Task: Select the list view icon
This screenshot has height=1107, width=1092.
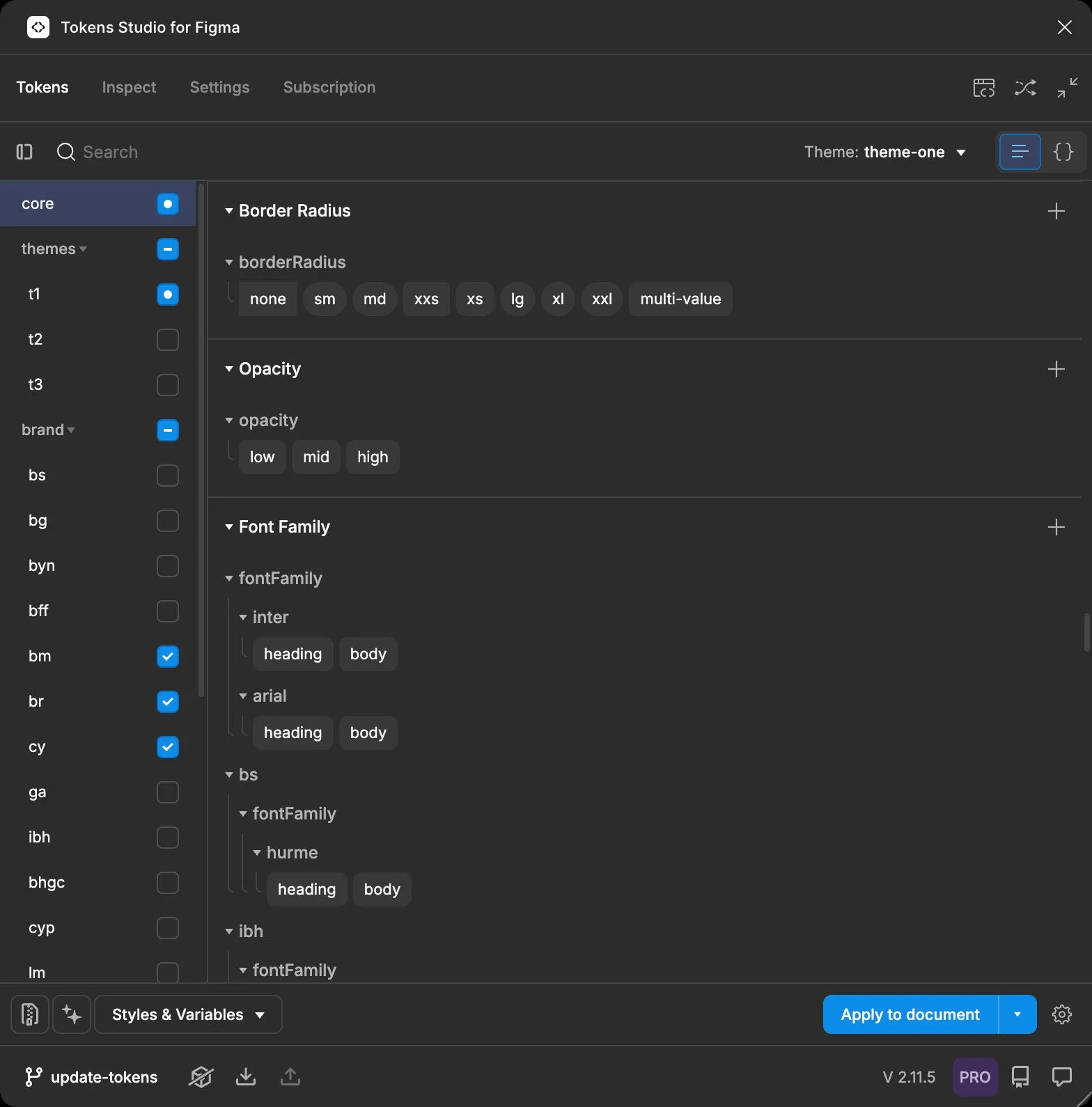Action: (x=1020, y=152)
